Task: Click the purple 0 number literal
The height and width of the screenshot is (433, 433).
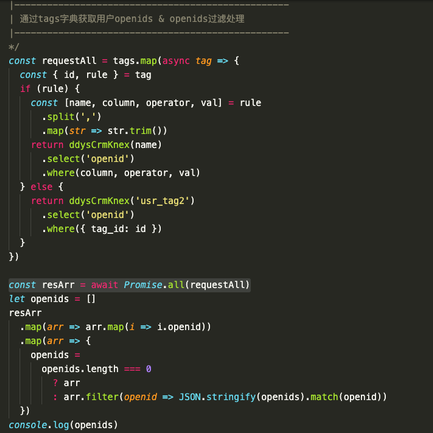Action: tap(148, 369)
